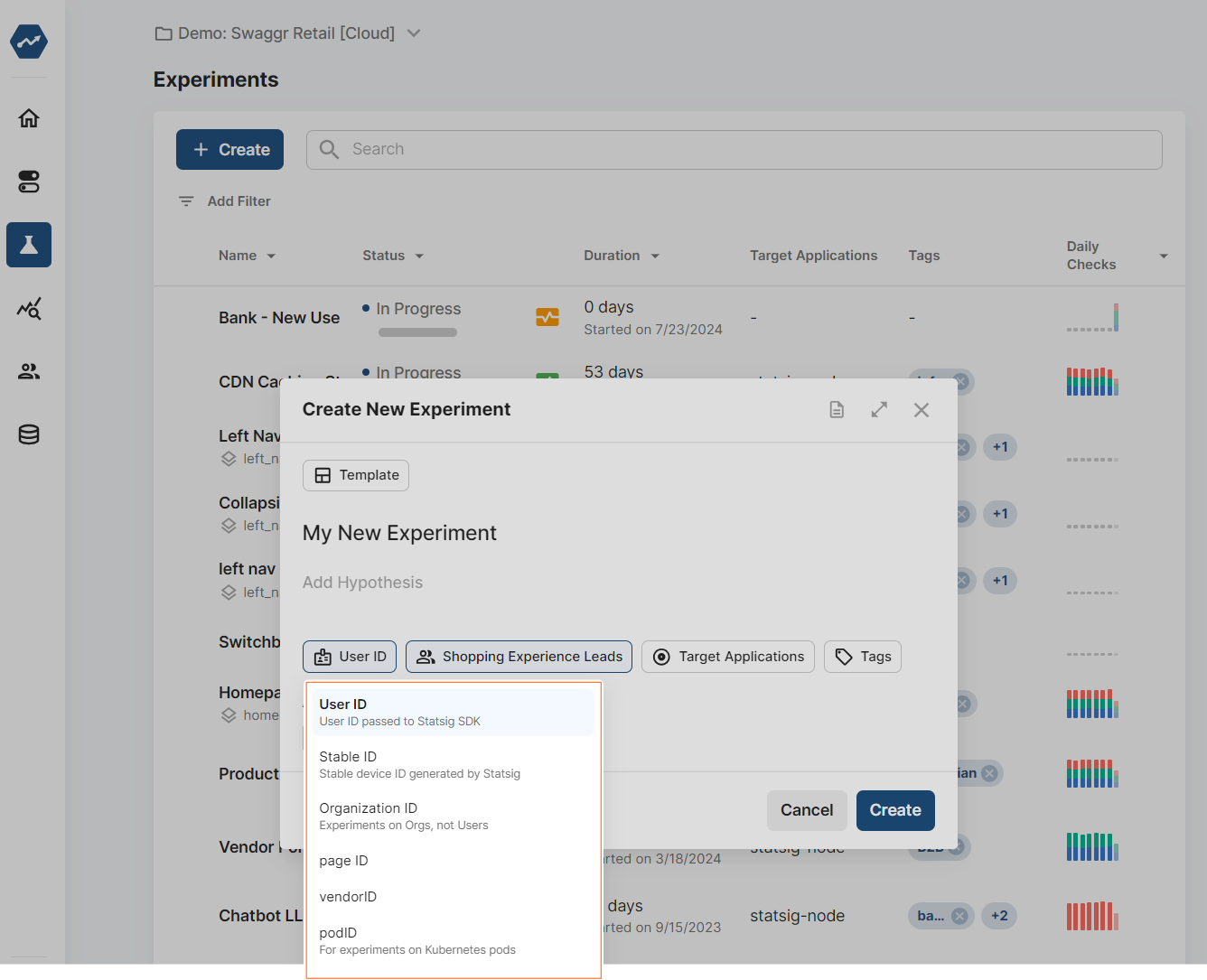1207x980 pixels.
Task: Open the Experiments flask icon in sidebar
Action: coord(28,244)
